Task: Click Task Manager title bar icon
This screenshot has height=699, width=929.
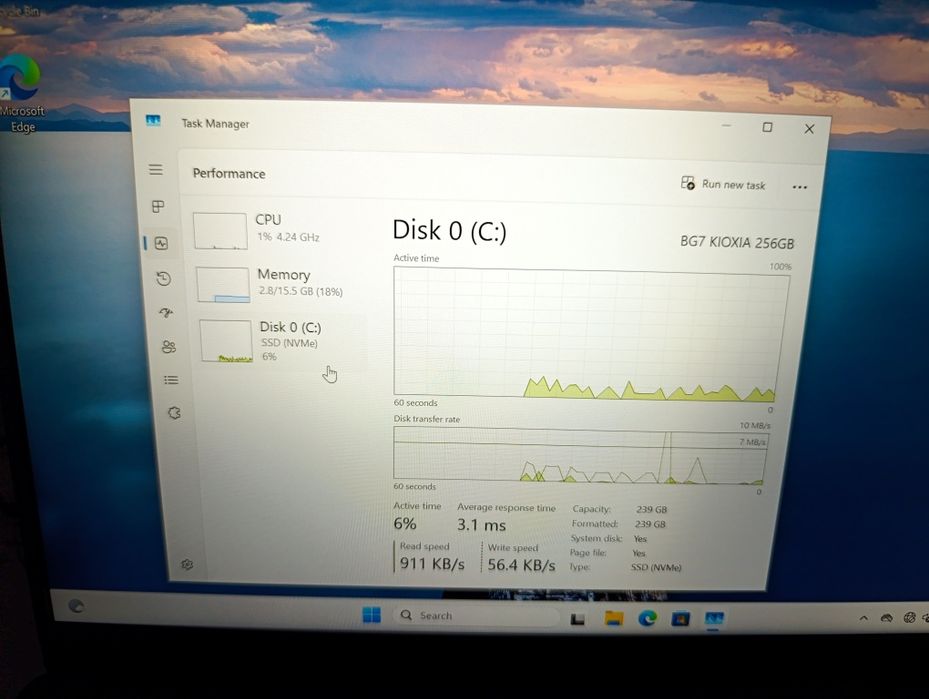Action: click(x=153, y=121)
